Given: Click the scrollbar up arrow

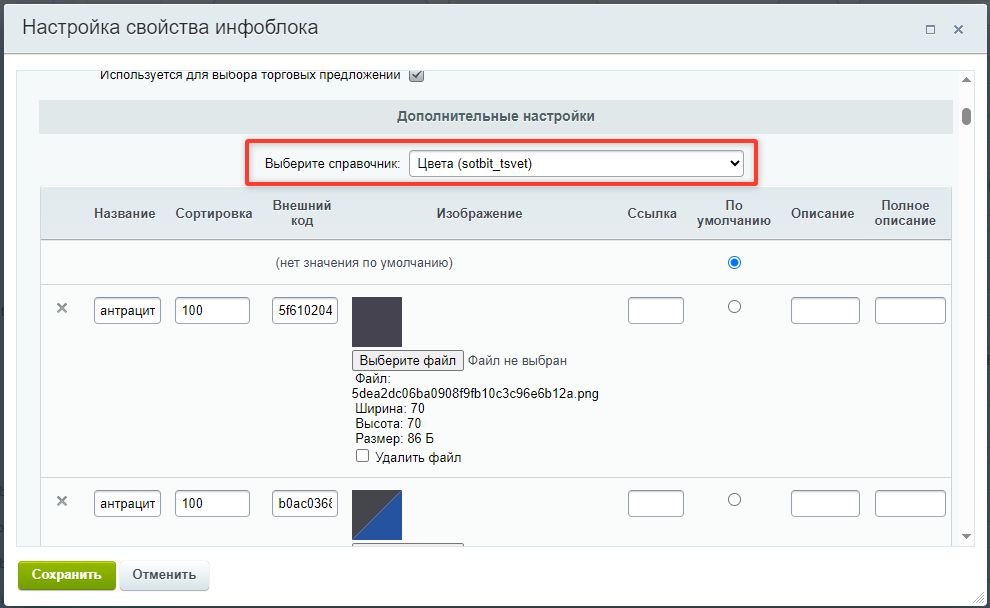Looking at the screenshot, I should [x=966, y=80].
